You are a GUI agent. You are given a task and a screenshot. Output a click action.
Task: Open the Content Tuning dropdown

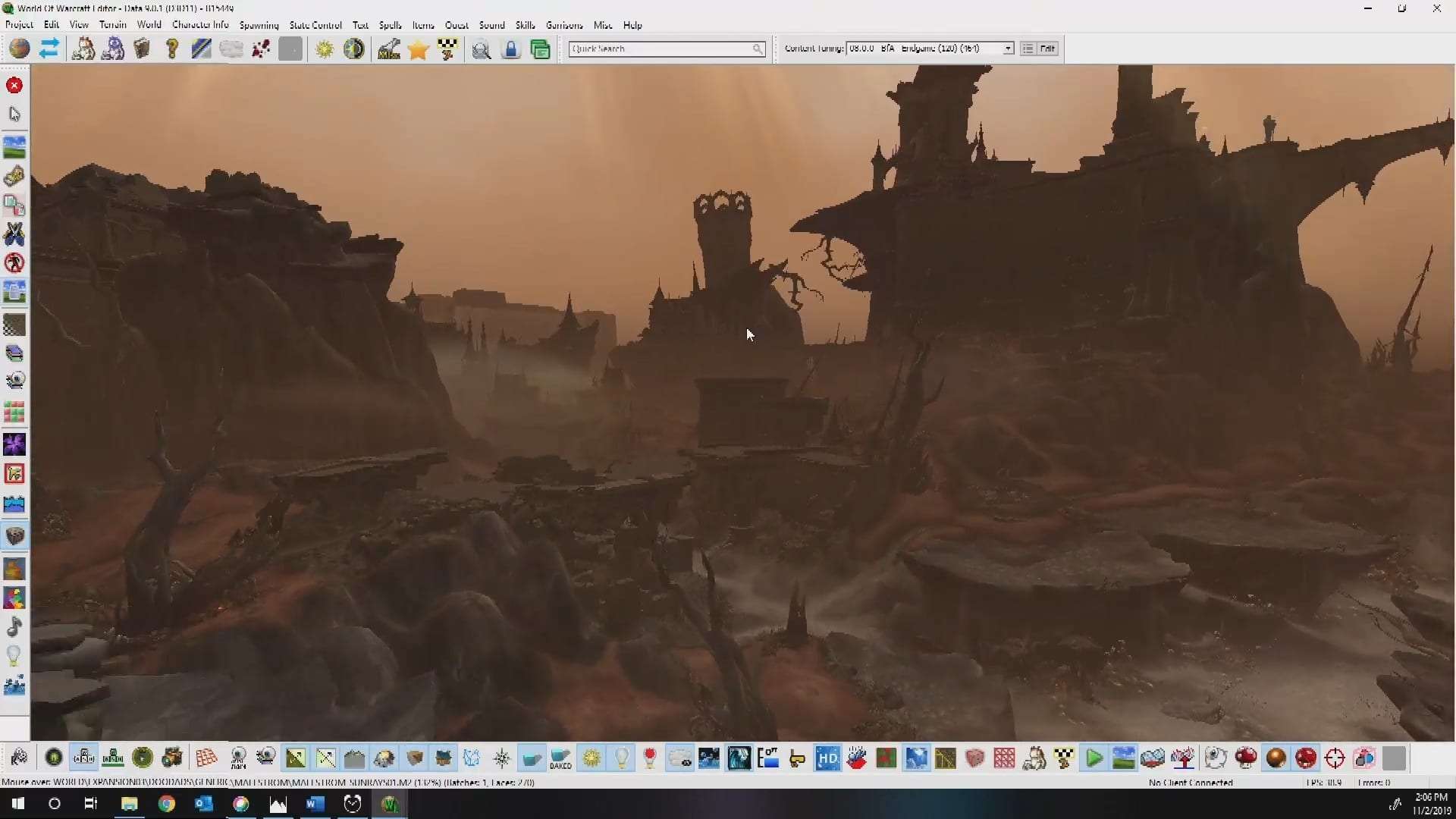coord(1008,49)
